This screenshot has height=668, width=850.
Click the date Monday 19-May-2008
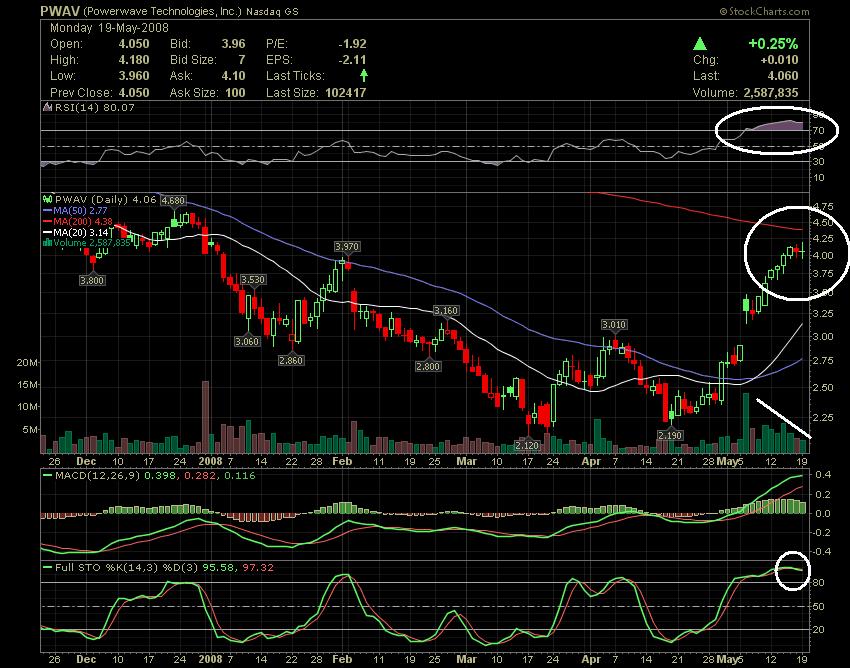[110, 28]
